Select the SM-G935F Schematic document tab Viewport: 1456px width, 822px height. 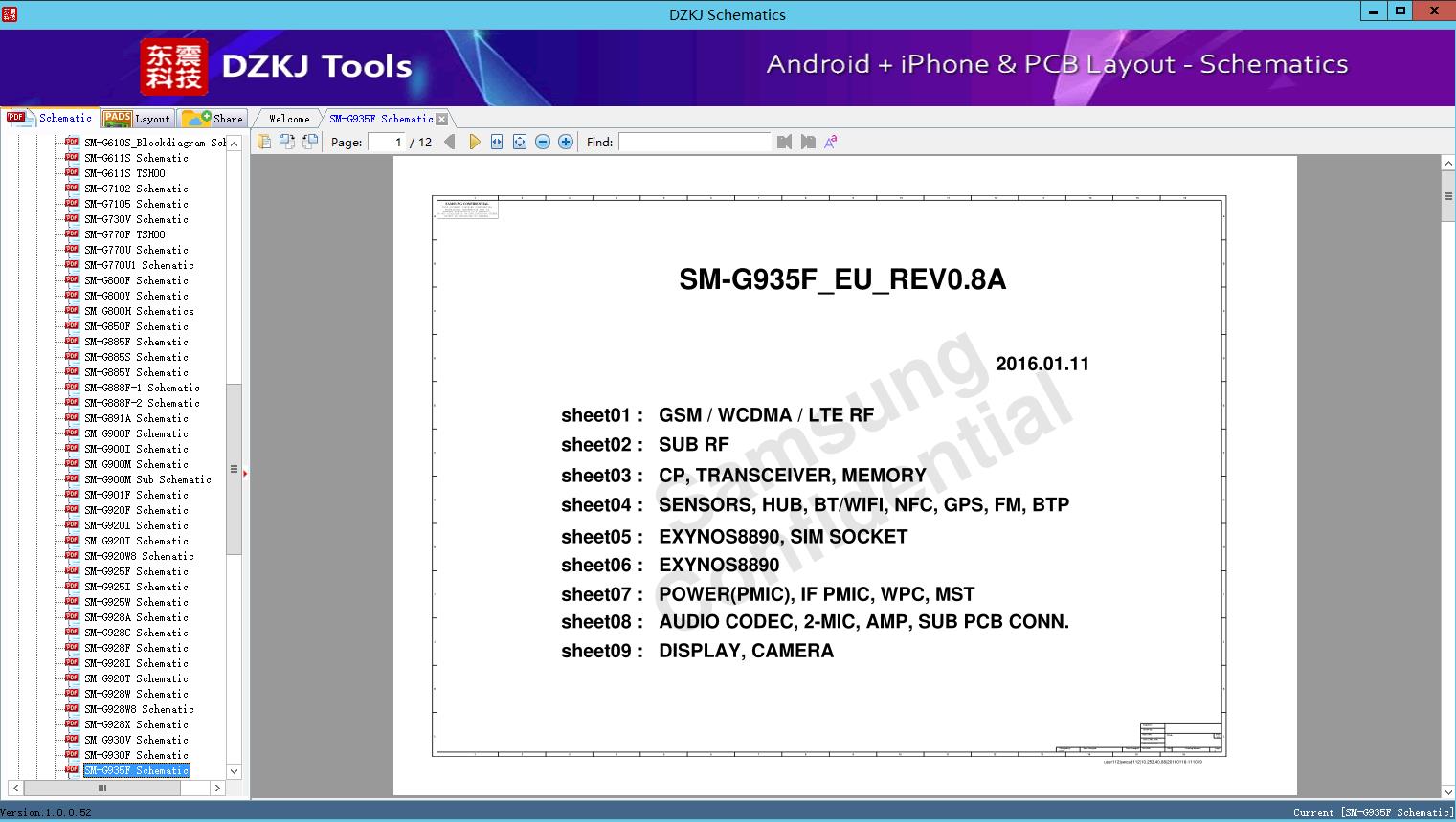(x=381, y=119)
